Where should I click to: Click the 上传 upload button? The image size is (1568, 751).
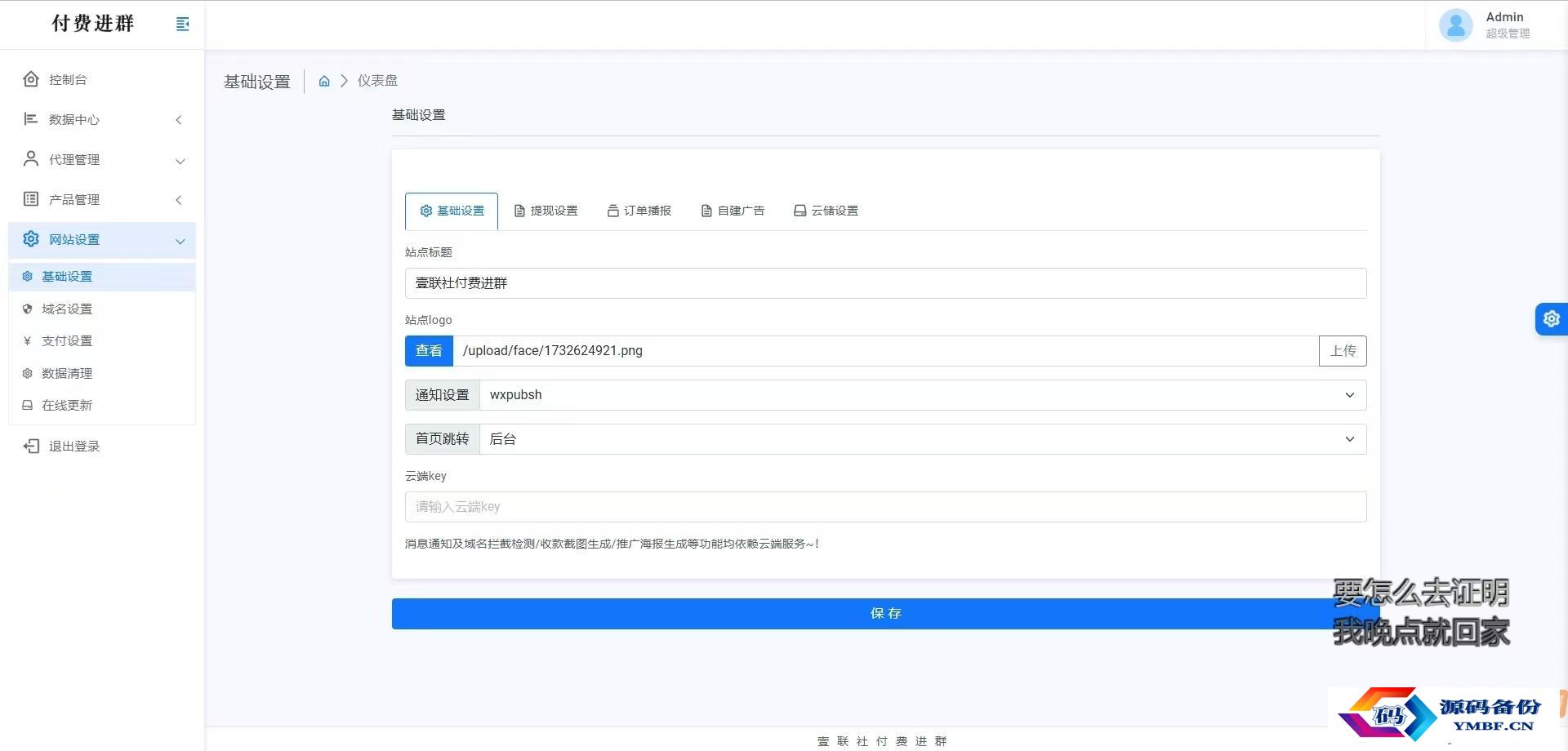tap(1343, 351)
